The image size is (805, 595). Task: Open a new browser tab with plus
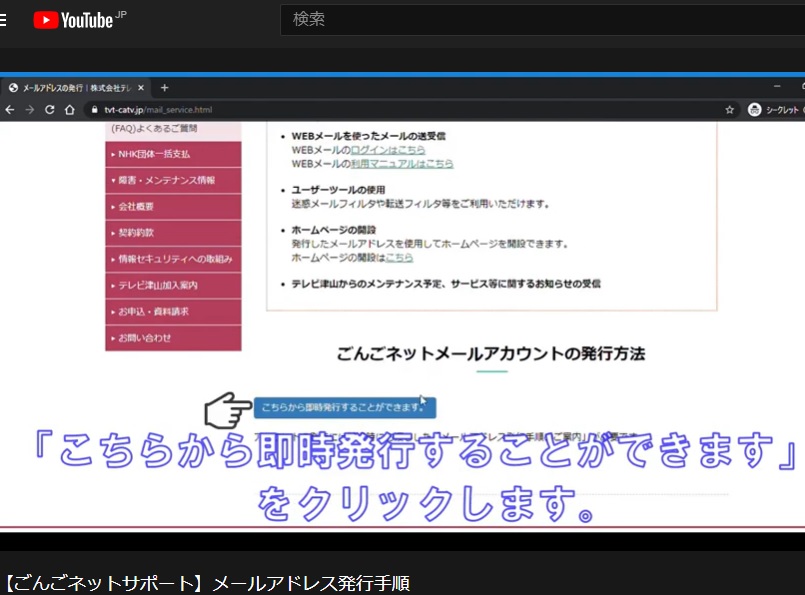coord(165,88)
